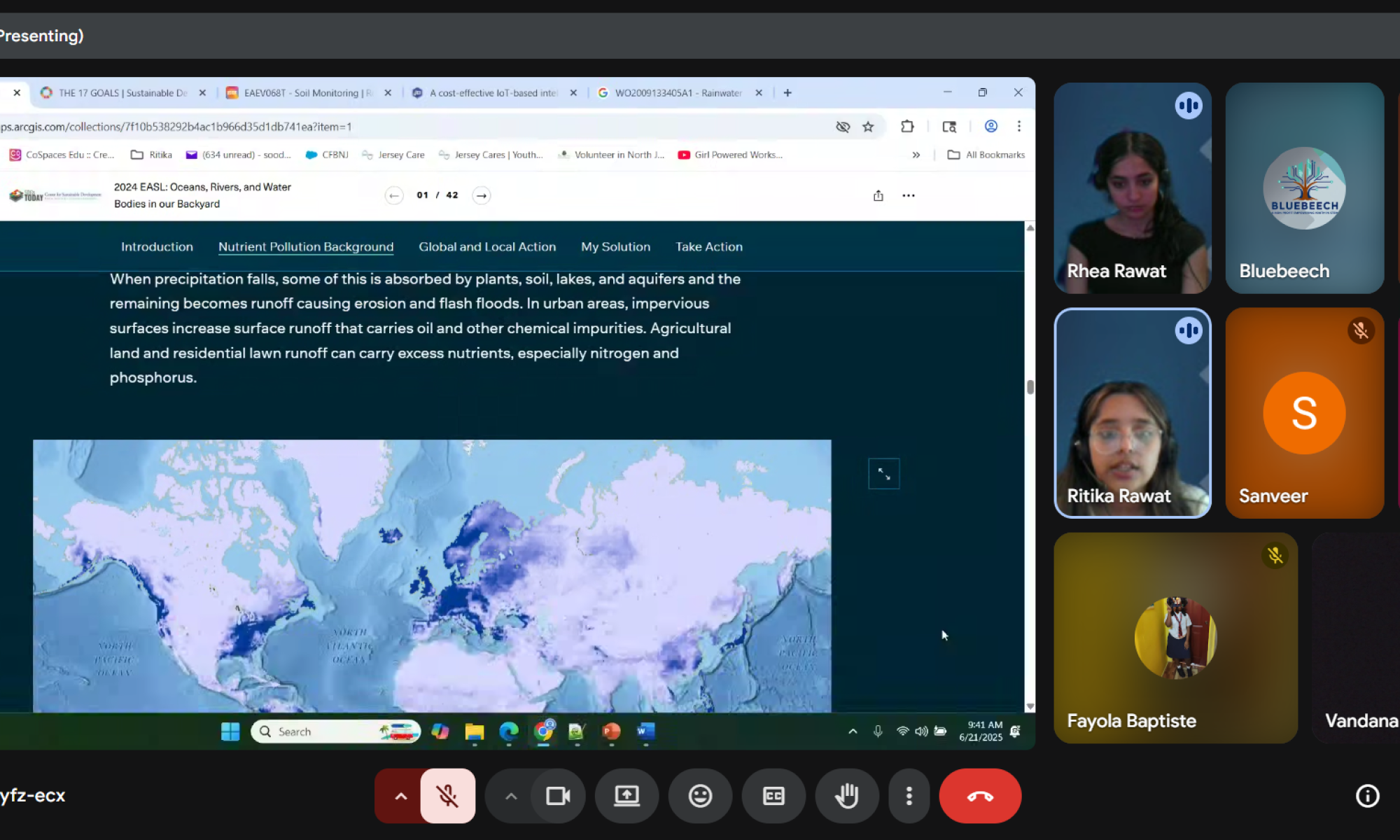The width and height of the screenshot is (1400, 840).
Task: Turn on closed captions
Action: [x=773, y=796]
